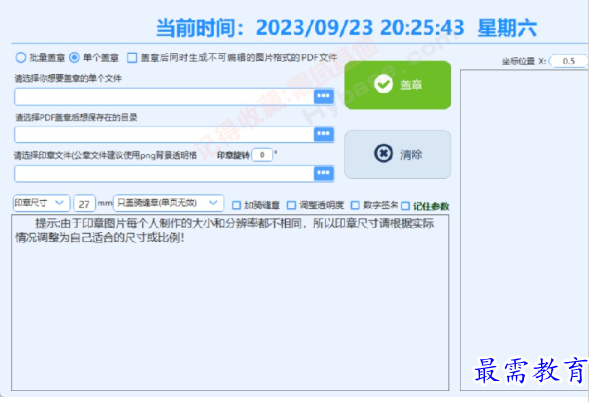
Task: Click the 清除 clear button
Action: coord(398,155)
